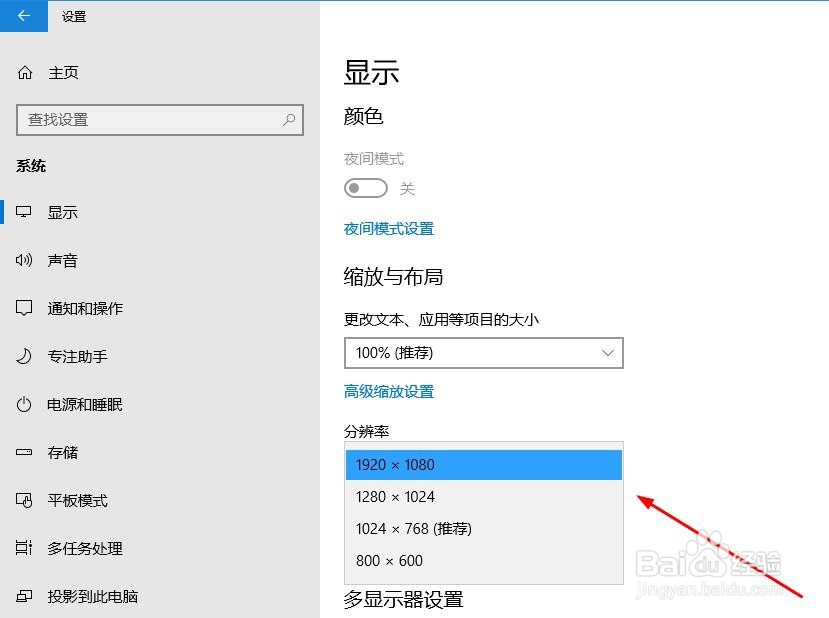Click the 多任务处理 sidebar icon
This screenshot has height=618, width=829.
(24, 548)
